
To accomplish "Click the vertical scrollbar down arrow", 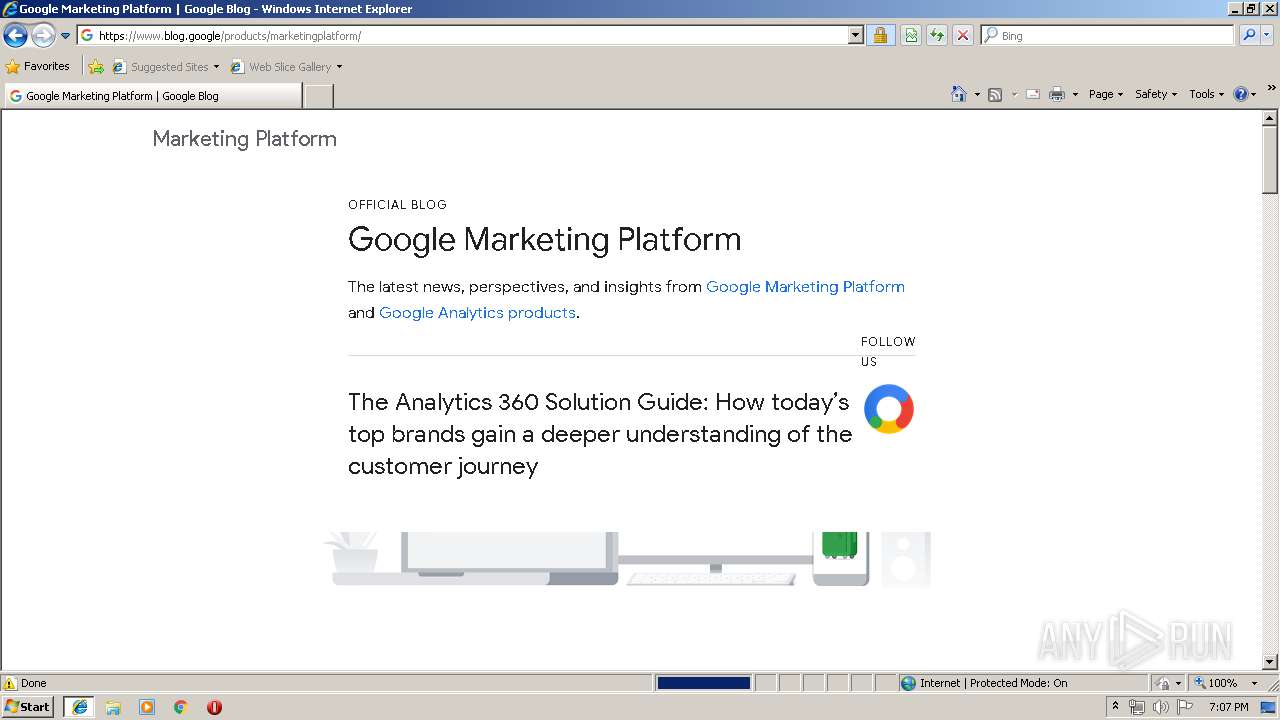I will (x=1270, y=662).
